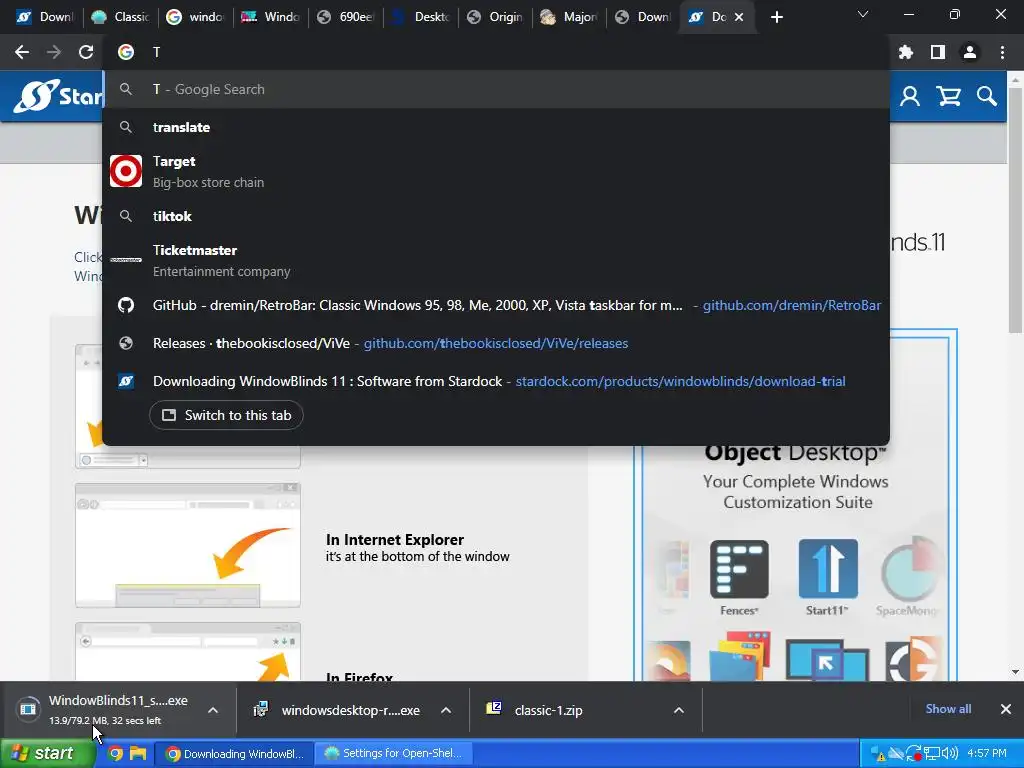Viewport: 1024px width, 768px height.
Task: Open the Chrome profile avatar icon
Action: point(970,52)
